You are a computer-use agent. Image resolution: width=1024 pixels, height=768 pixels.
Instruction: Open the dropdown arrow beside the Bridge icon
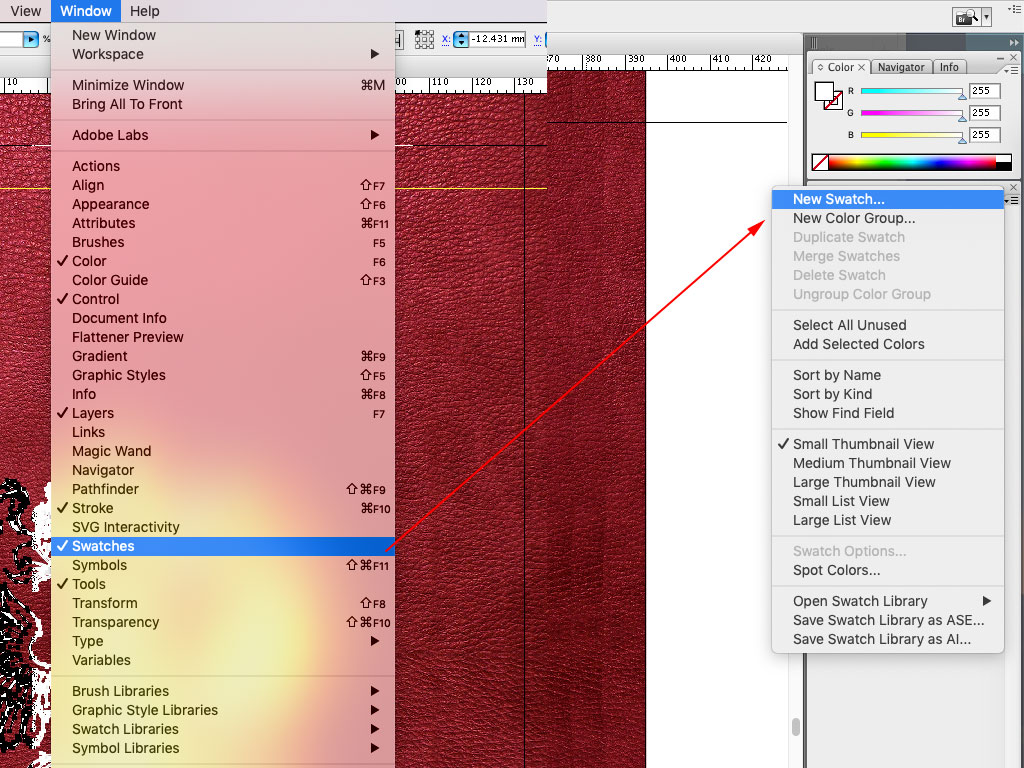[x=986, y=17]
